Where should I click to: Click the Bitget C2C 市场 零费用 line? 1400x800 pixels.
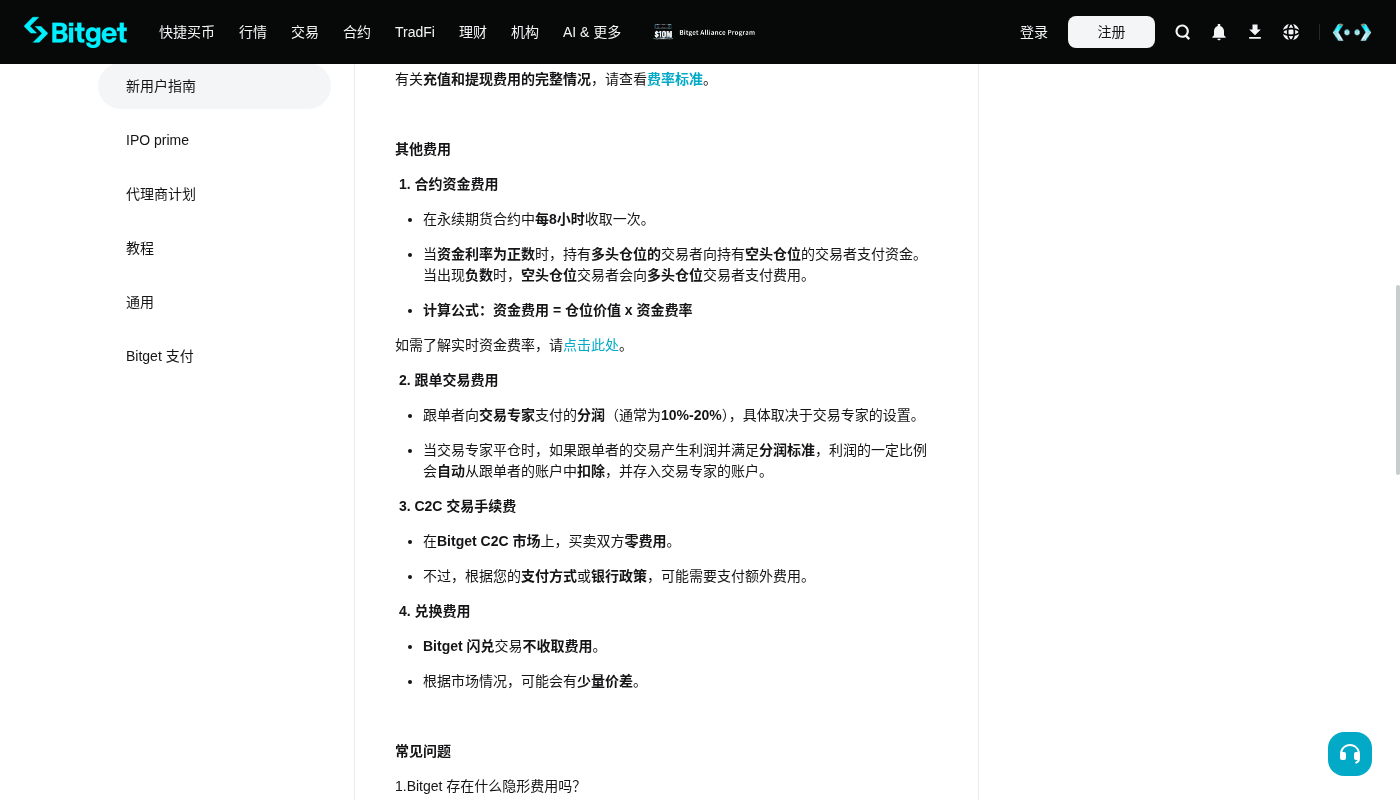[551, 541]
